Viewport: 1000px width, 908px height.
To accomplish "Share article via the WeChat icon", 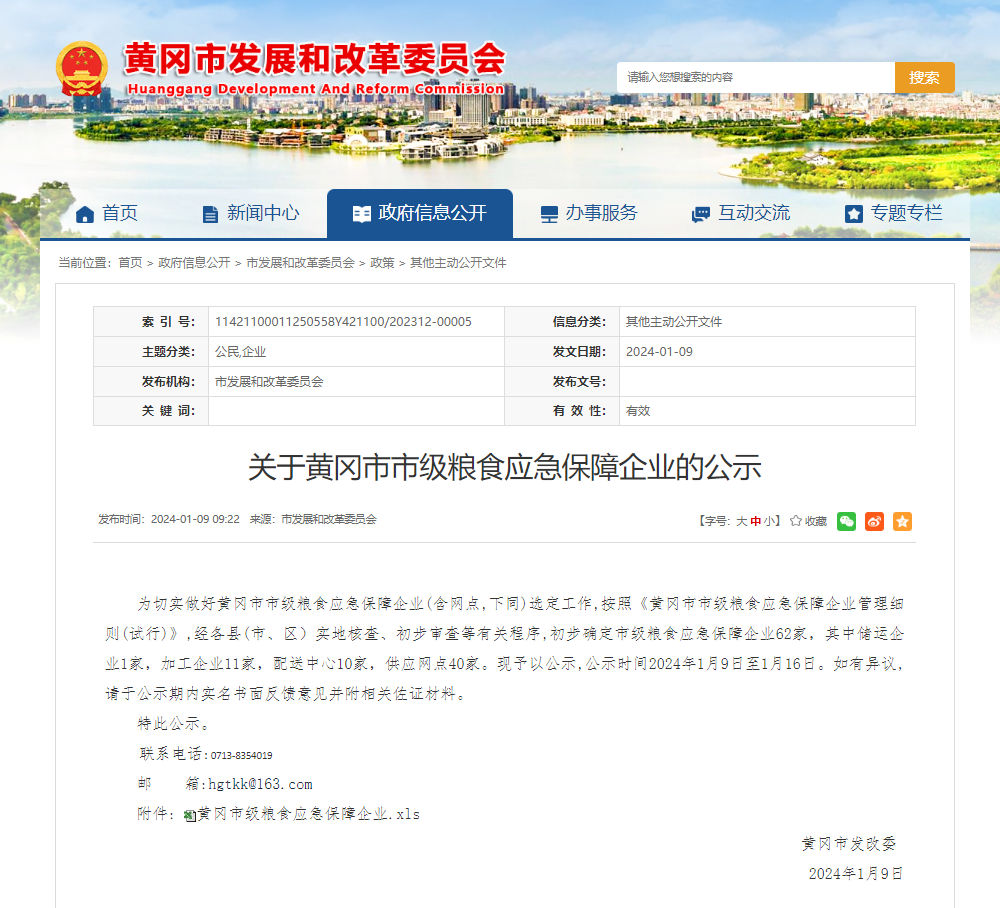I will click(x=845, y=521).
